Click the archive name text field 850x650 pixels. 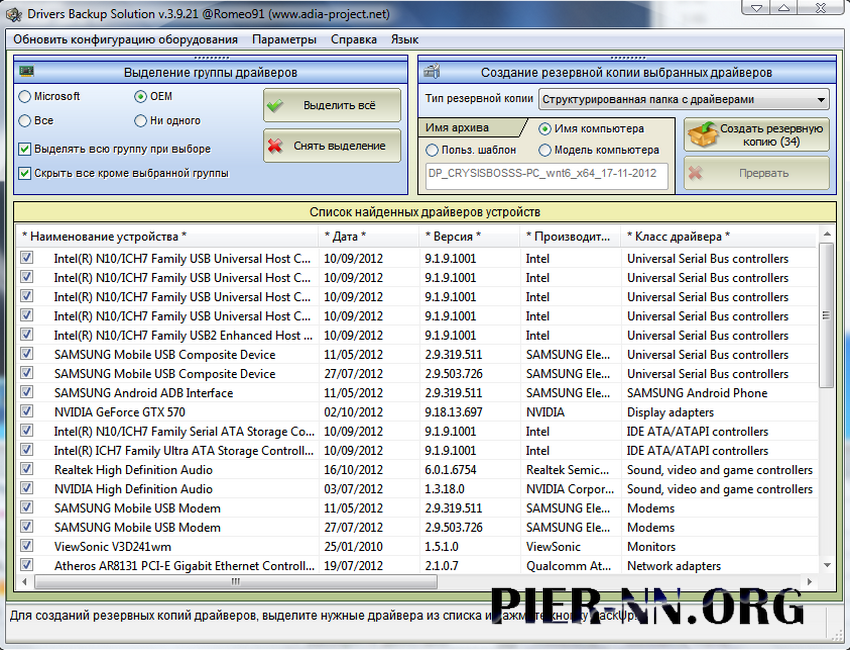click(546, 175)
